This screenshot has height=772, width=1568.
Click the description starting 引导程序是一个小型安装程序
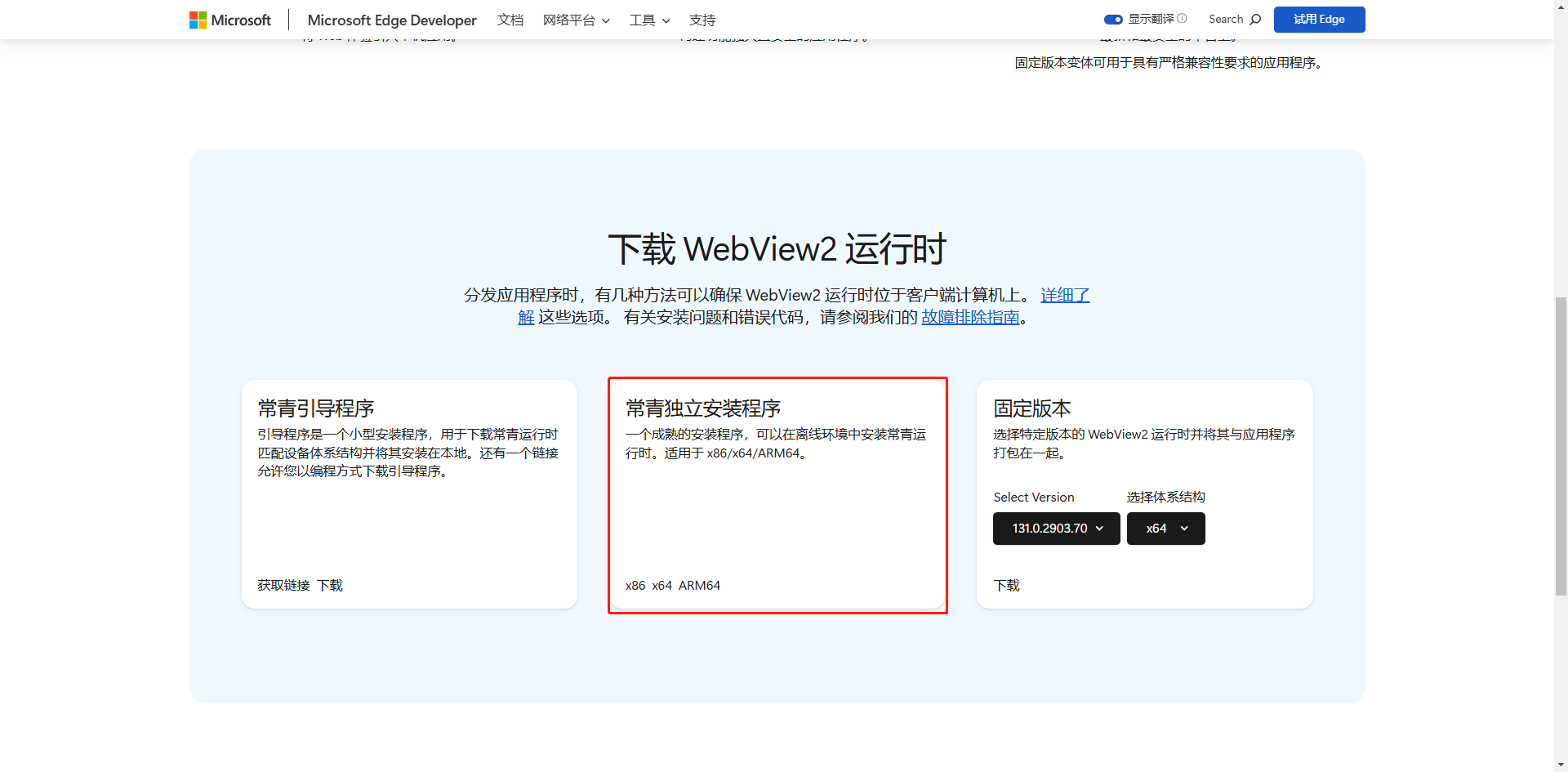(x=408, y=453)
